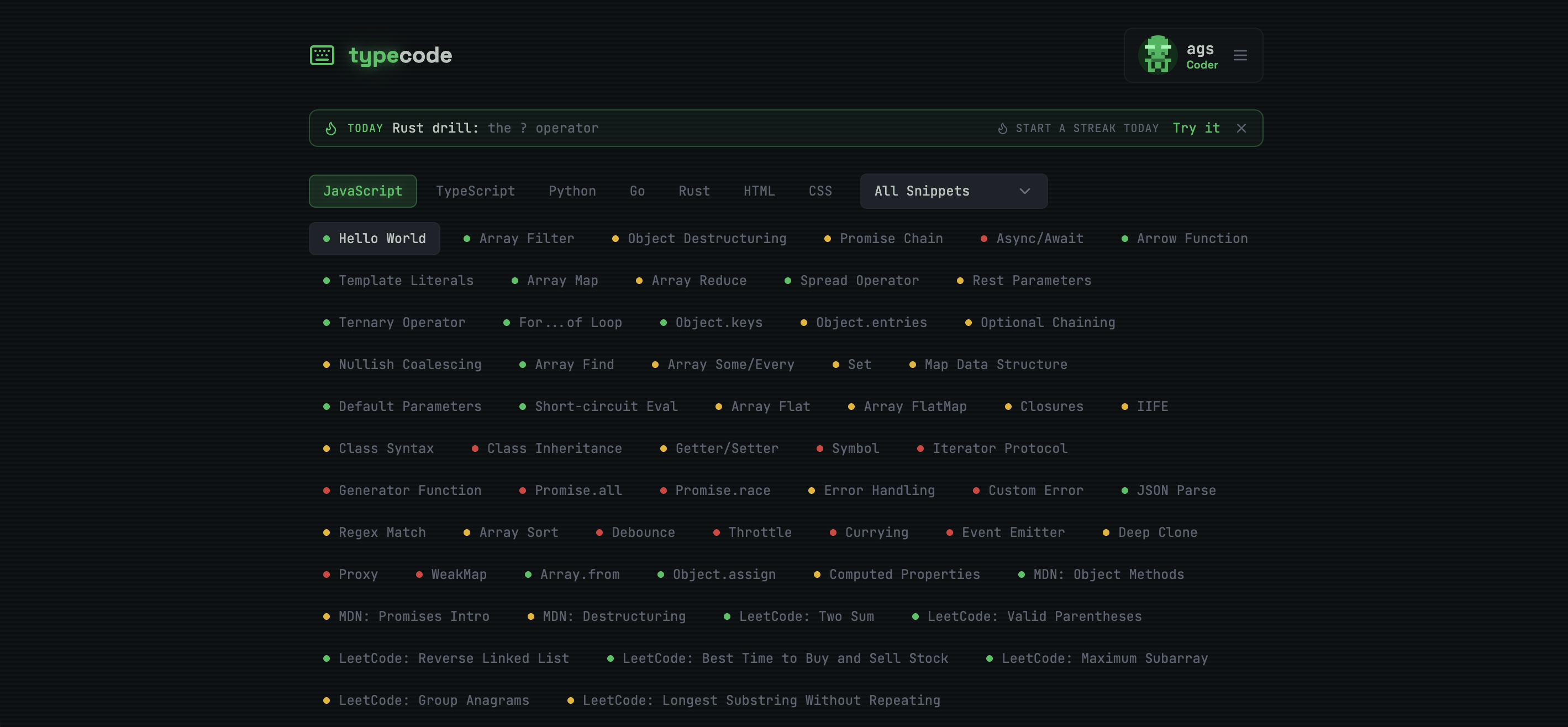1568x727 pixels.
Task: Select the Optional Chaining snippet
Action: [x=1040, y=323]
